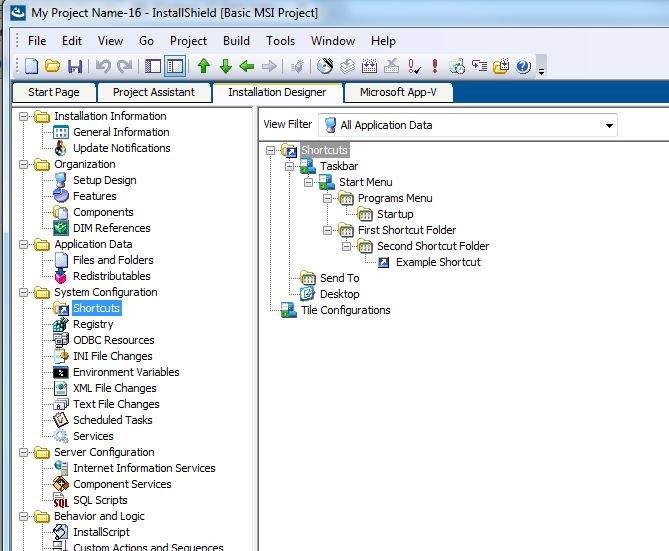The height and width of the screenshot is (551, 669).
Task: Click the New project toolbar icon
Action: (x=32, y=66)
